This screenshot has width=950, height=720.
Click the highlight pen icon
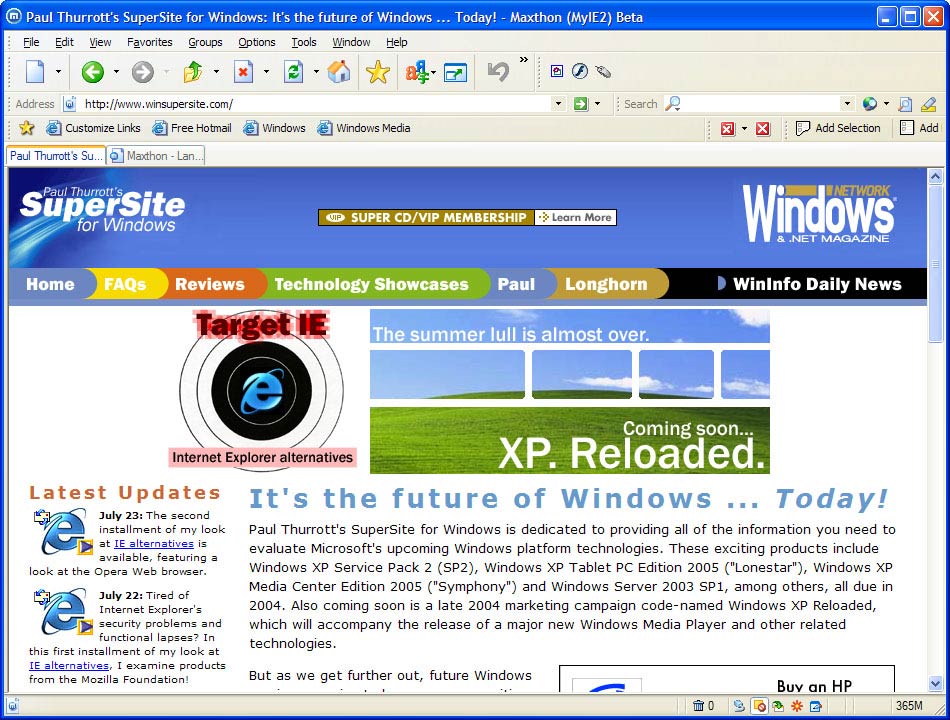pyautogui.click(x=928, y=104)
